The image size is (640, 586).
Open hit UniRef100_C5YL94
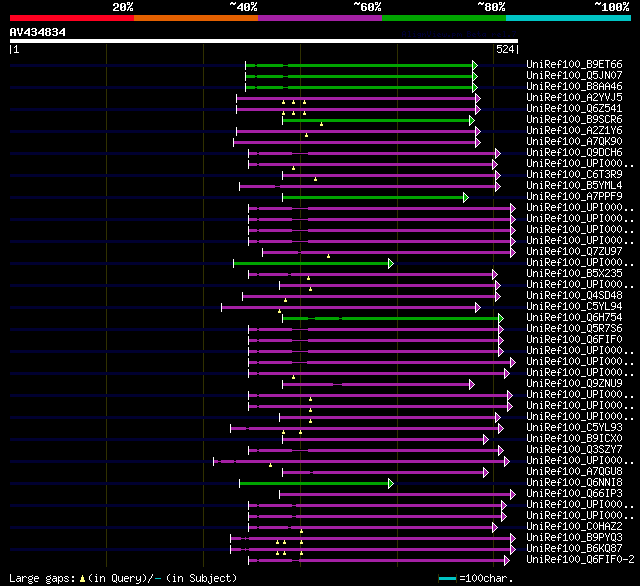(574, 306)
